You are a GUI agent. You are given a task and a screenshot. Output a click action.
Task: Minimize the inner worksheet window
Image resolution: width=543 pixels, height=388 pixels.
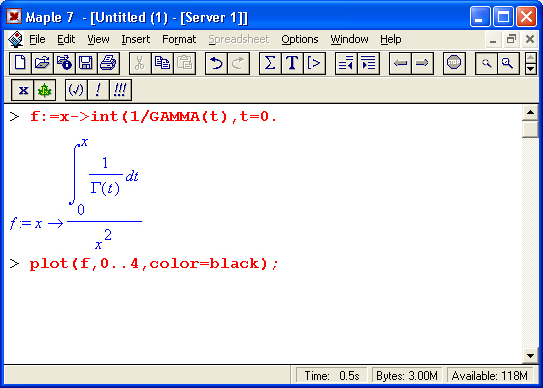(x=493, y=39)
